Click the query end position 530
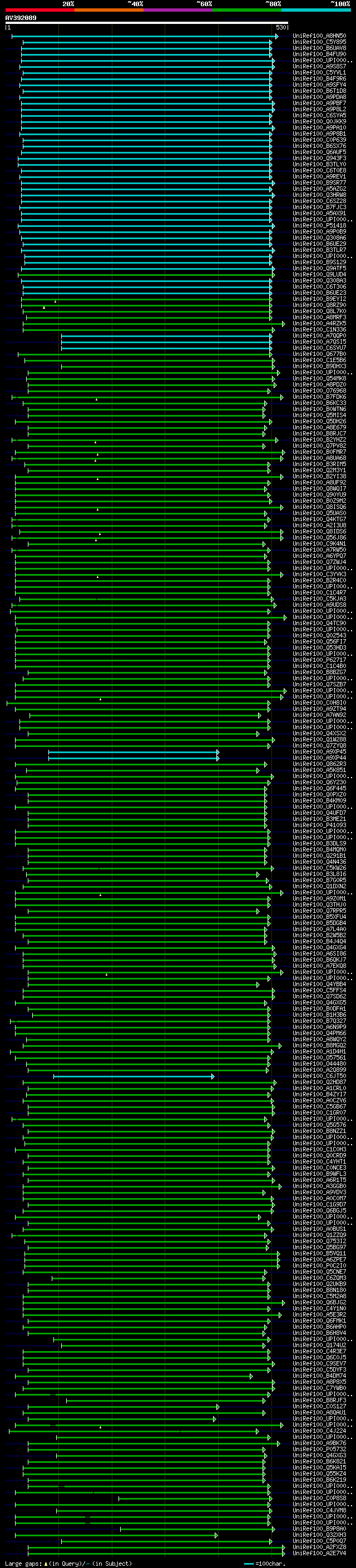Viewport: 356px width, 1568px height. 280,27
